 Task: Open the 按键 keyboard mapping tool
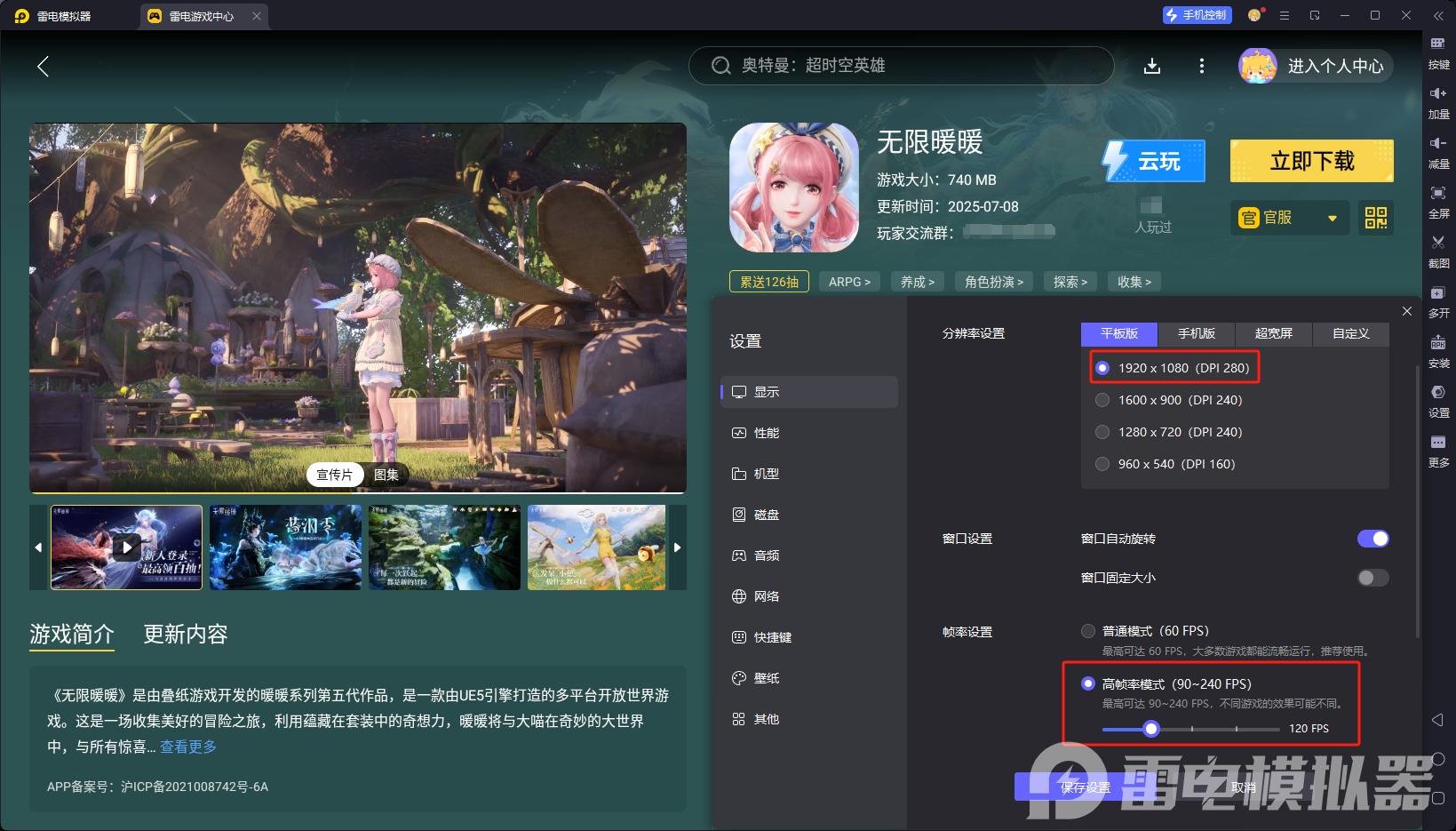point(1438,52)
